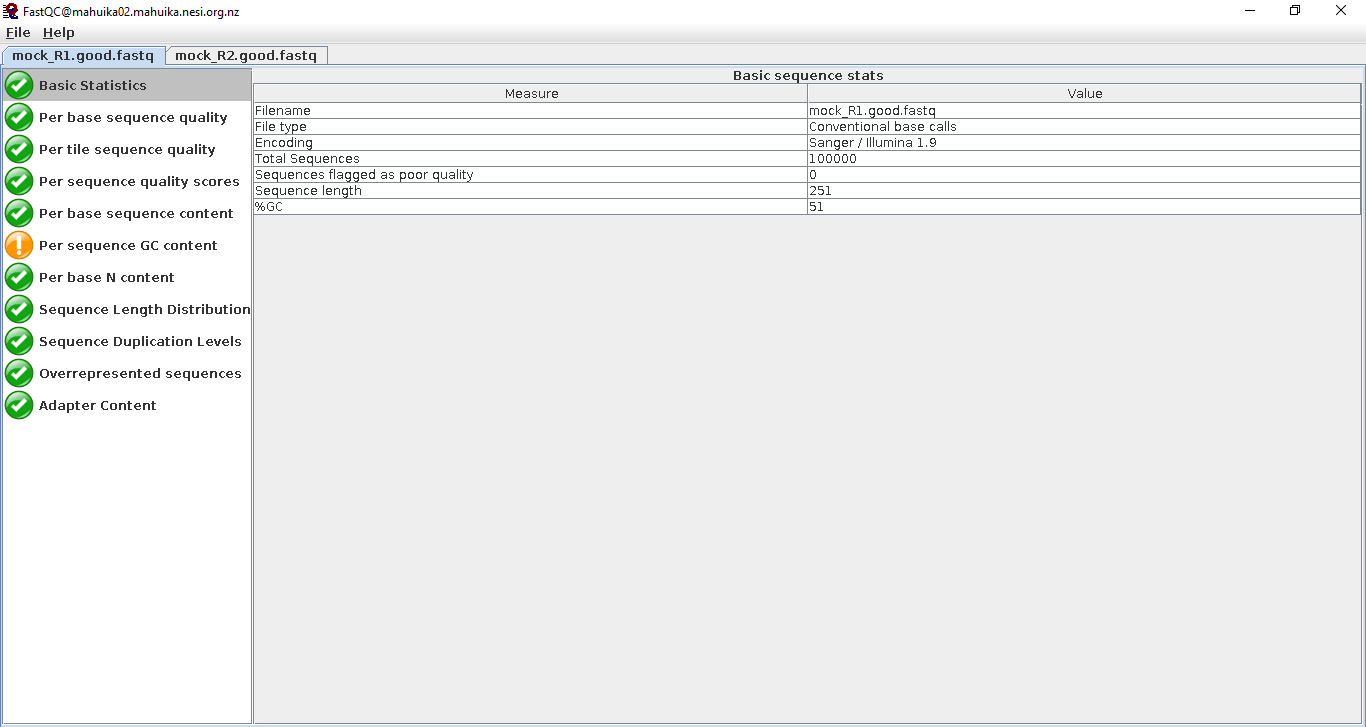Screen dimensions: 1366x727
Task: Click the 51 %GC value
Action: pyautogui.click(x=1084, y=207)
